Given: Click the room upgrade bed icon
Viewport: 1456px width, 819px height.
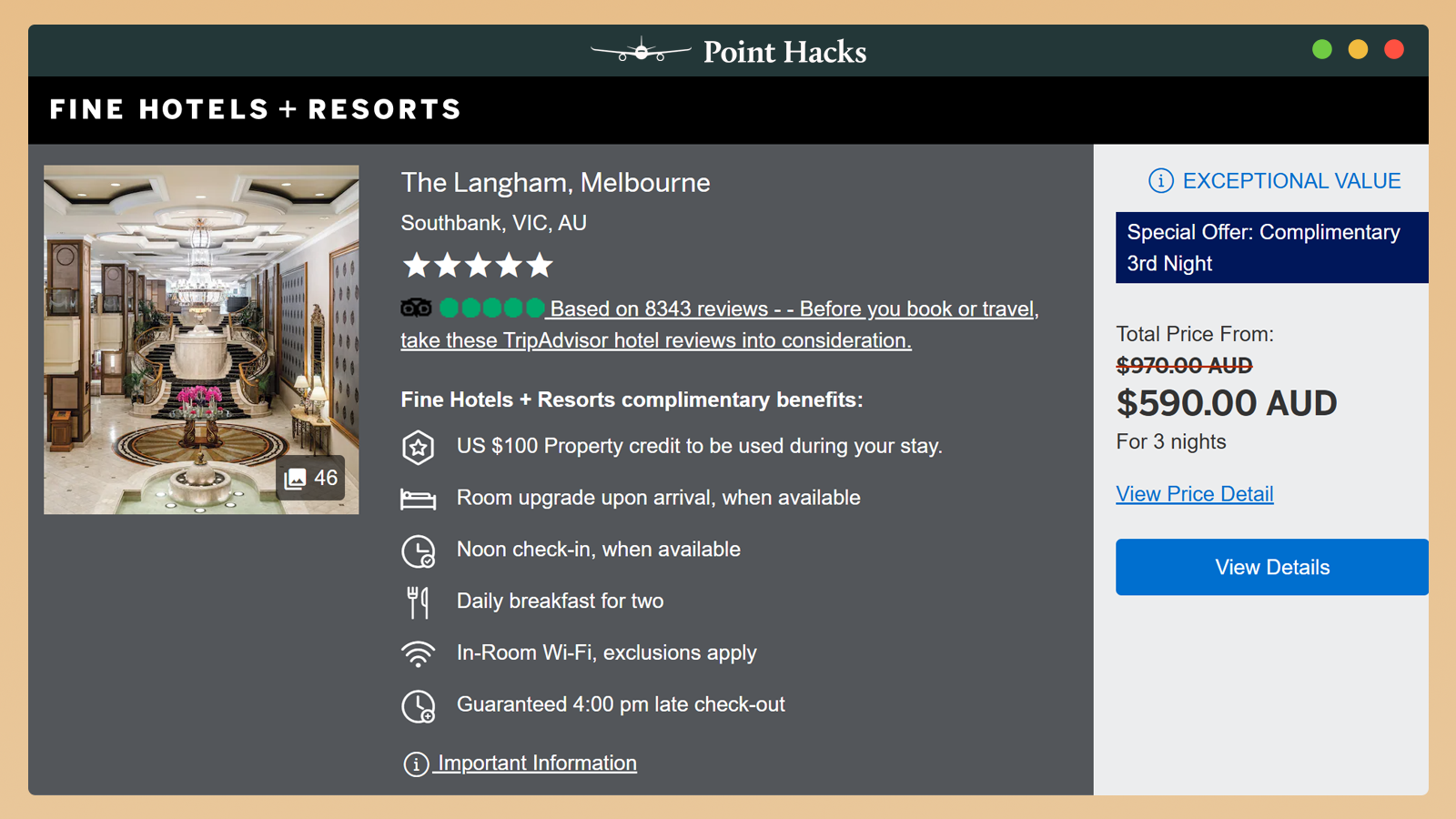Looking at the screenshot, I should pyautogui.click(x=418, y=499).
